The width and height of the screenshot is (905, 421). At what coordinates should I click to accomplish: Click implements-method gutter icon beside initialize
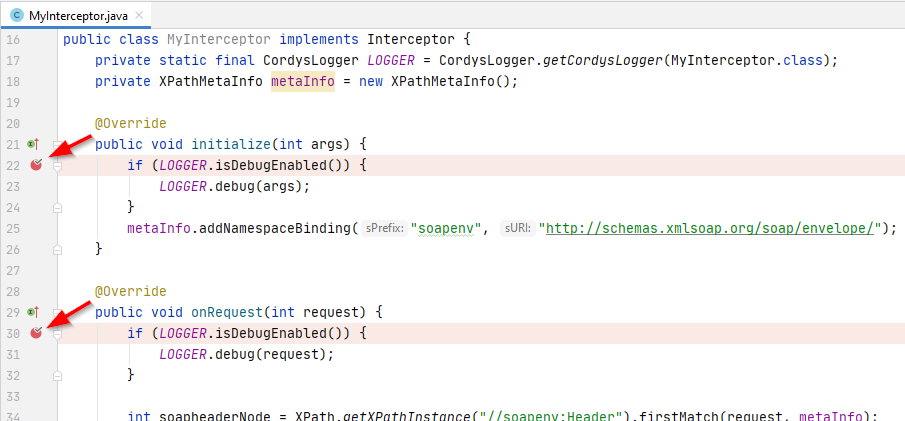(33, 145)
